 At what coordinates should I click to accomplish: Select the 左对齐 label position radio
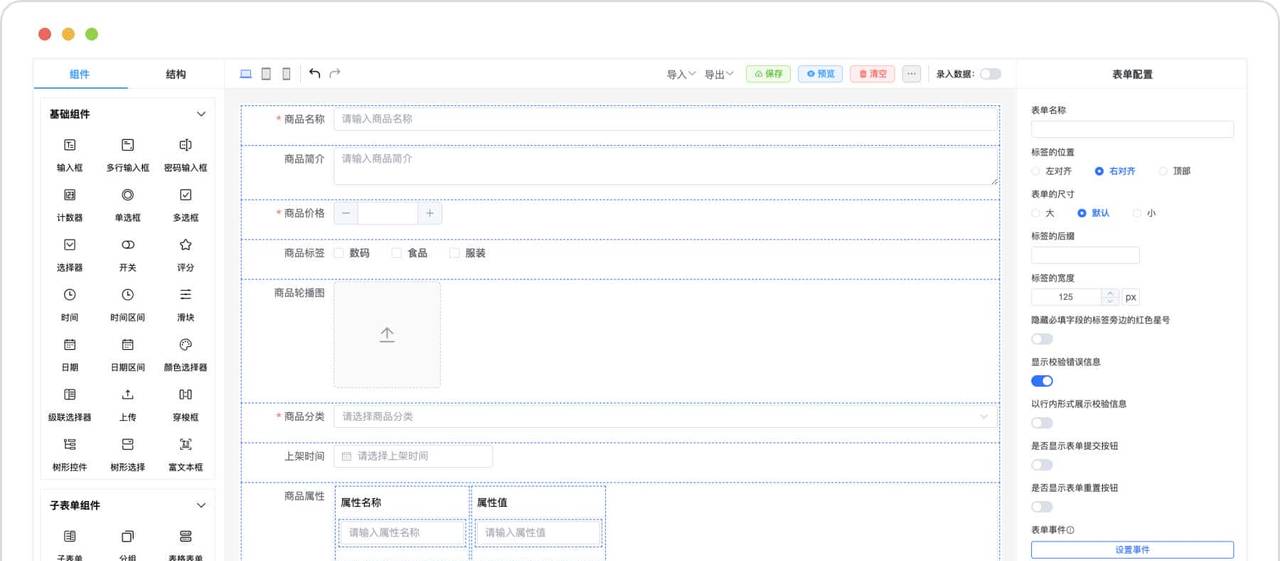click(1036, 171)
